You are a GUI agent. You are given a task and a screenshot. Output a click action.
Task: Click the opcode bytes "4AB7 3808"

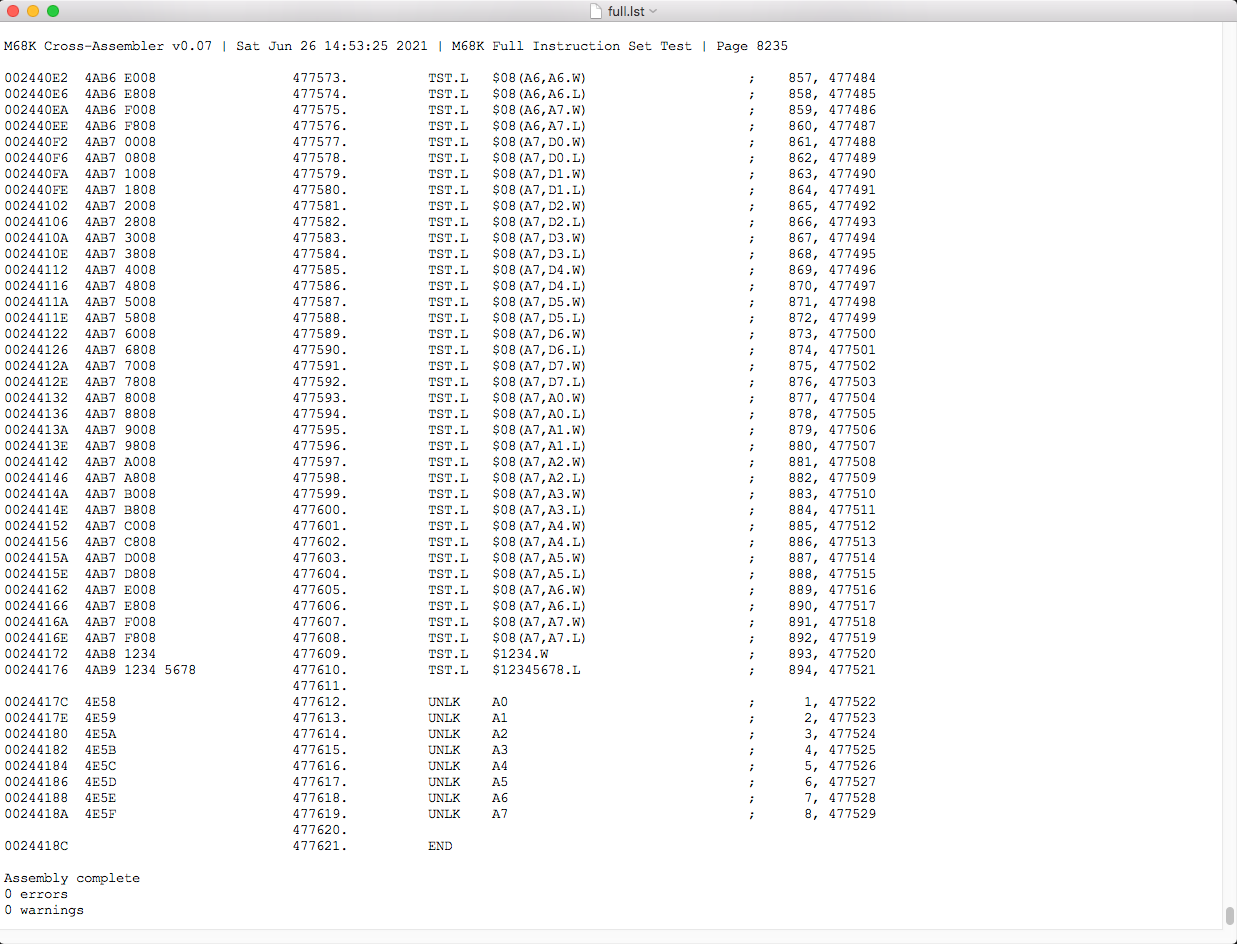[x=120, y=254]
